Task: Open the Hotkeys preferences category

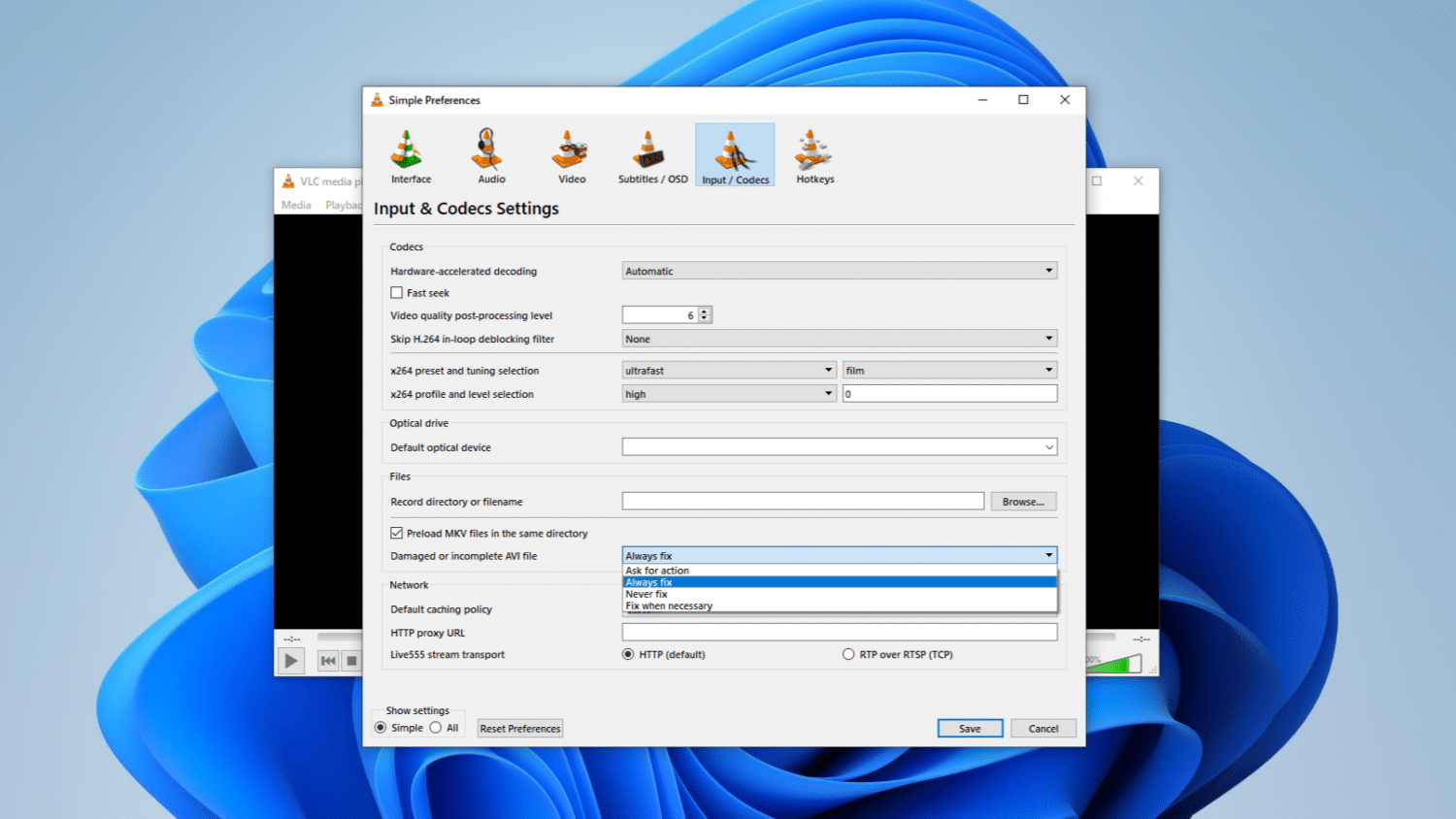Action: [815, 155]
